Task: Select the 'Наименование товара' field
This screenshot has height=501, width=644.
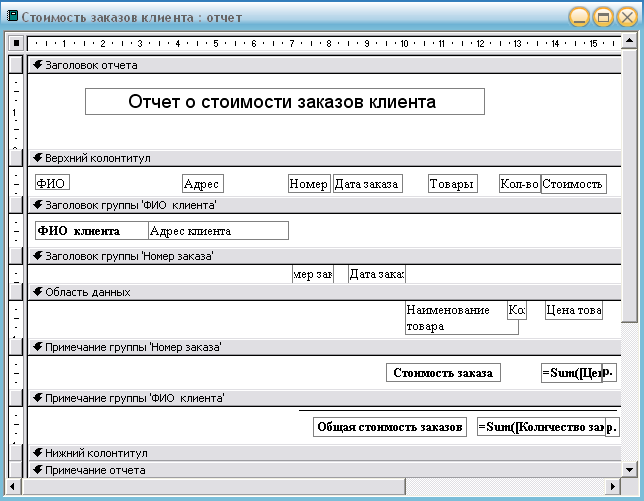Action: [x=455, y=318]
